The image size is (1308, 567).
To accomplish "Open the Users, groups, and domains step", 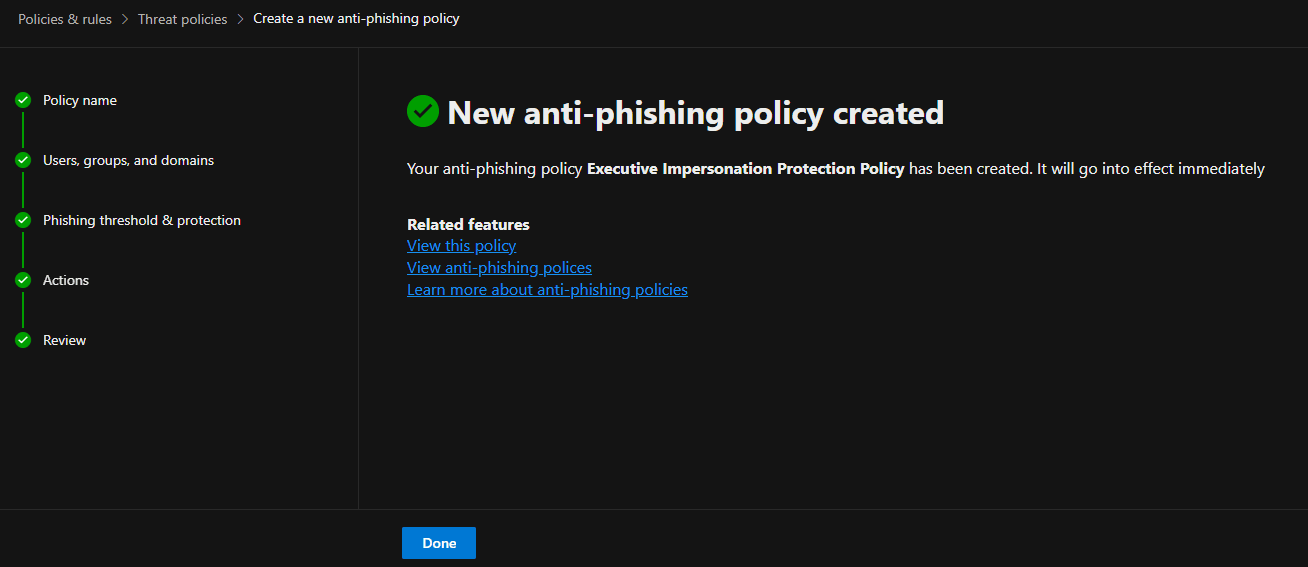I will point(128,160).
